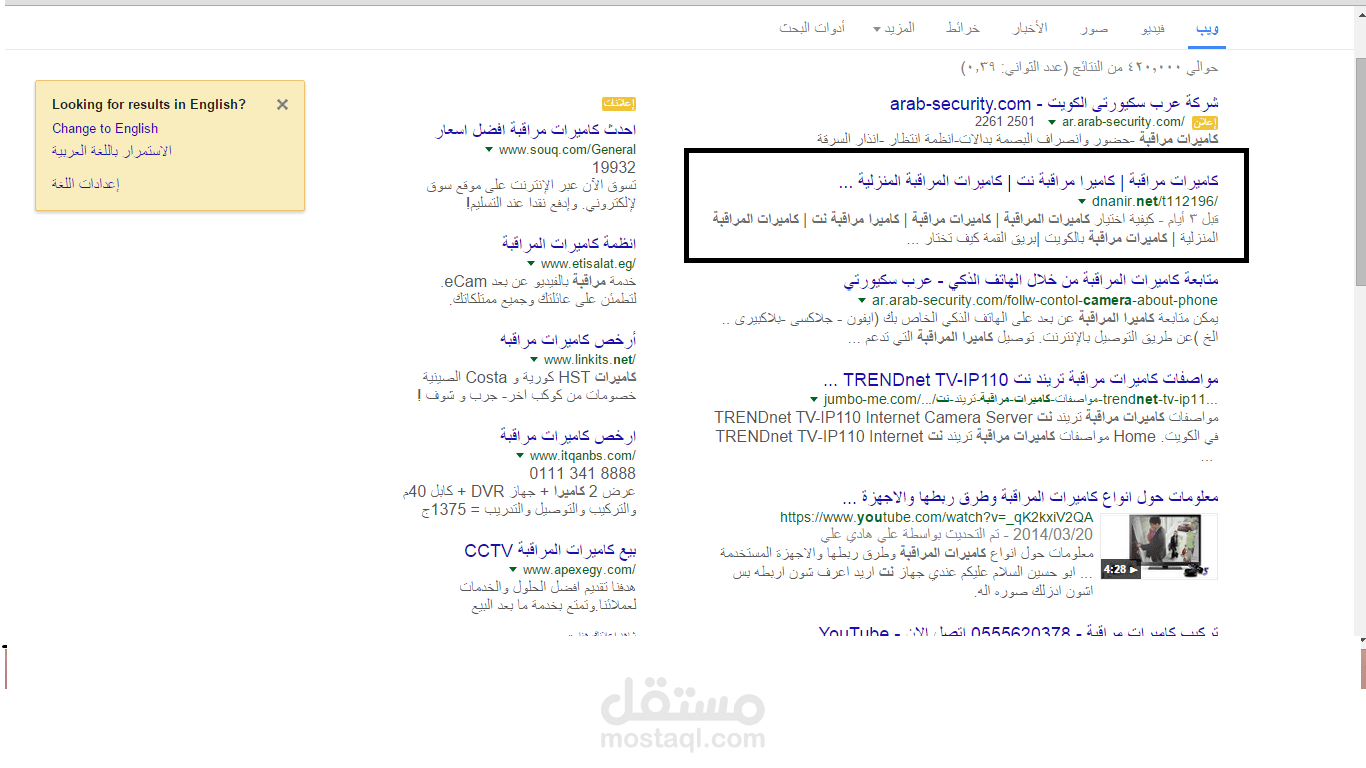Image resolution: width=1366 pixels, height=768 pixels.
Task: Open souq ad احدث كاميرات مراقبة افضل اسعار
Action: click(537, 130)
